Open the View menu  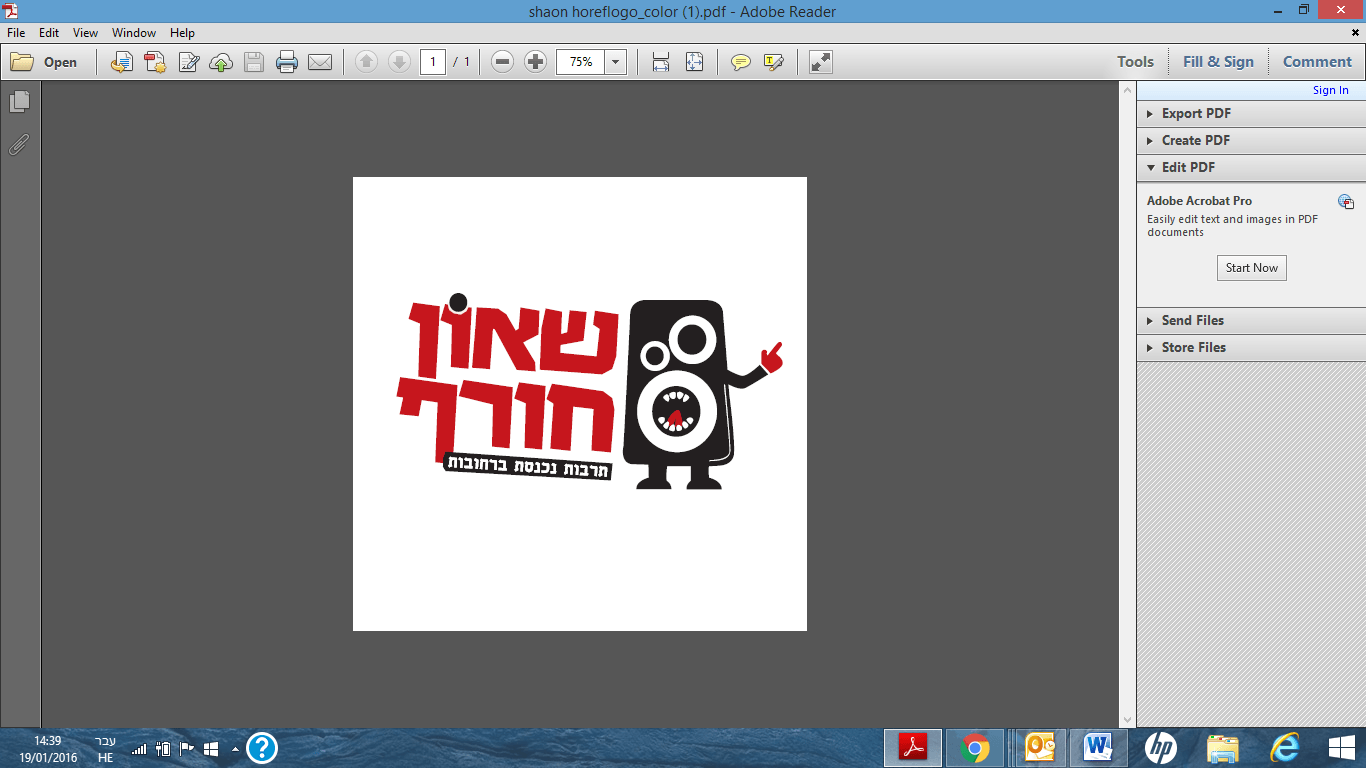85,33
